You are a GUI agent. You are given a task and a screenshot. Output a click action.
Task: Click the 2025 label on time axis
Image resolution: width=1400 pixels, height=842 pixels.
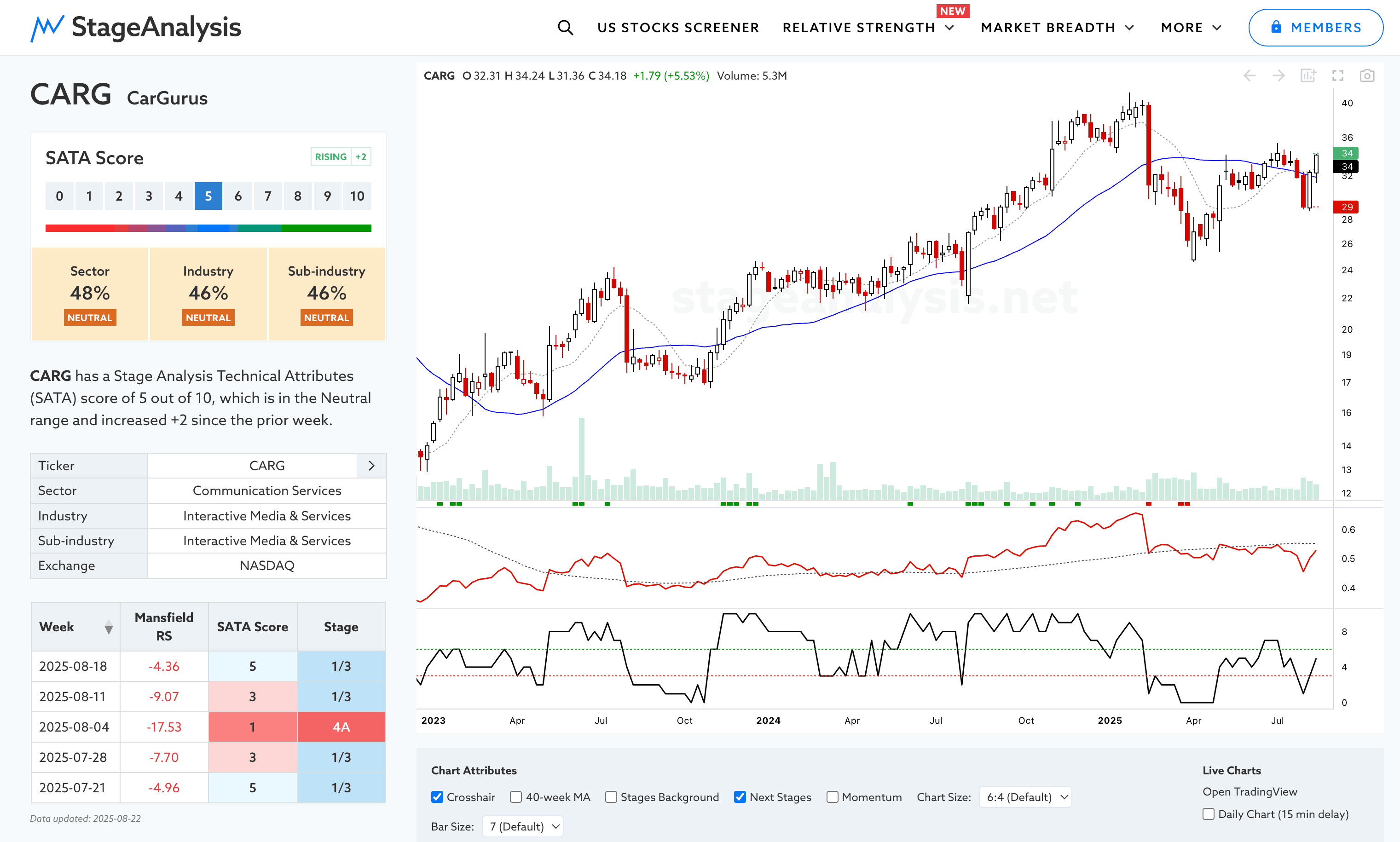(1110, 721)
